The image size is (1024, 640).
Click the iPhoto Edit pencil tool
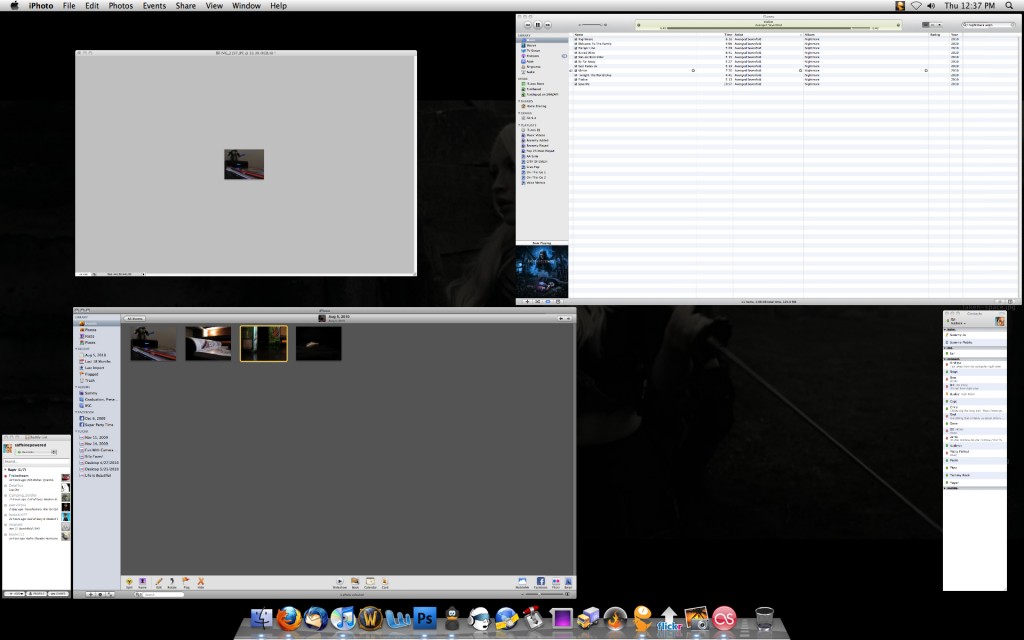pyautogui.click(x=158, y=582)
